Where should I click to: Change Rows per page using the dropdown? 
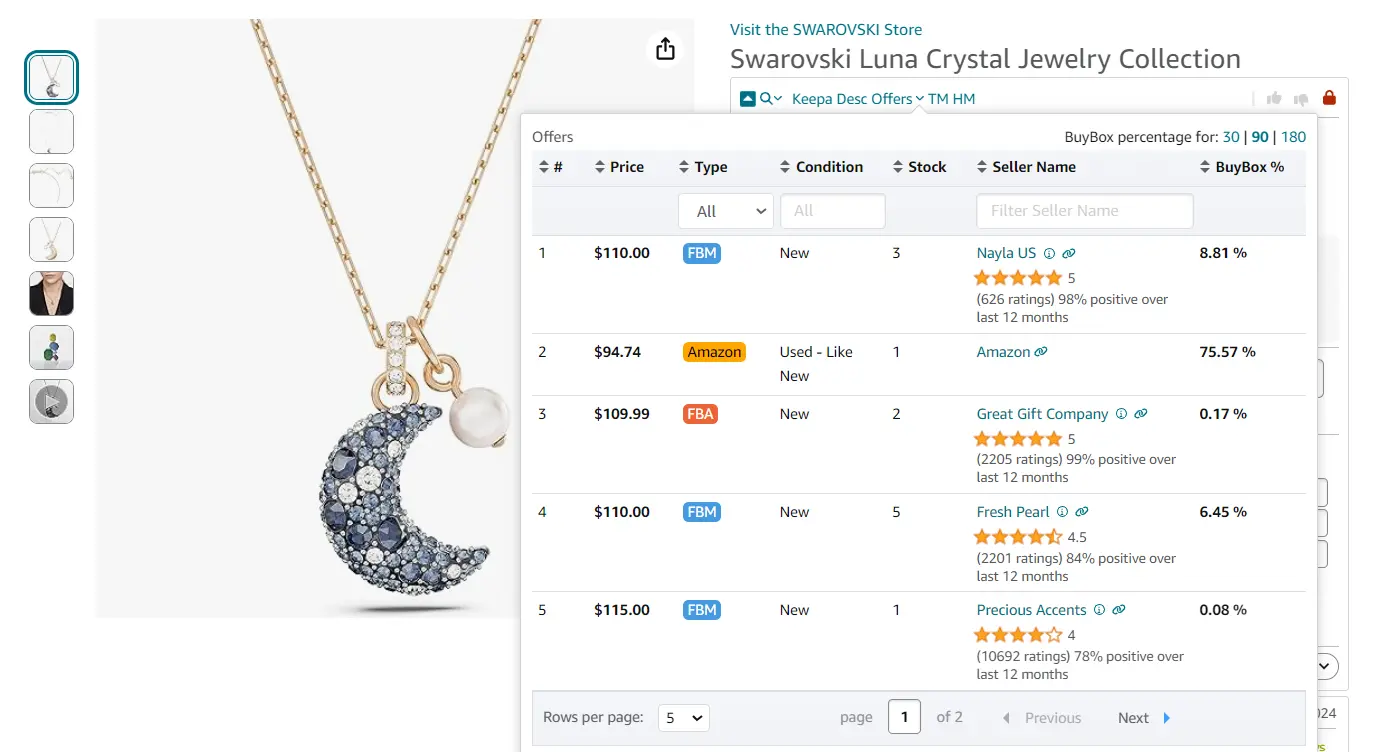(683, 717)
